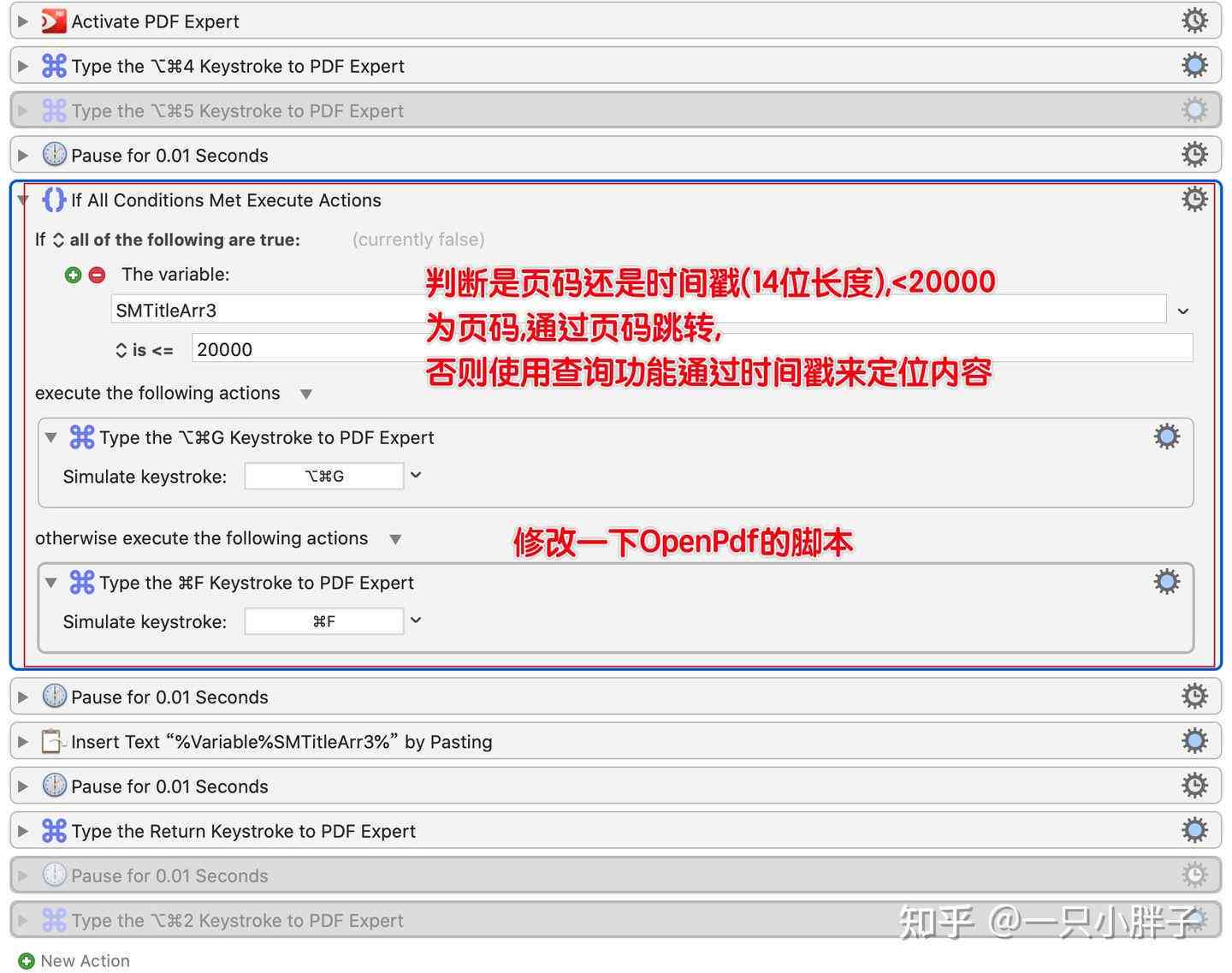
Task: Open keystroke options dropdown next to ⌘F
Action: (416, 620)
